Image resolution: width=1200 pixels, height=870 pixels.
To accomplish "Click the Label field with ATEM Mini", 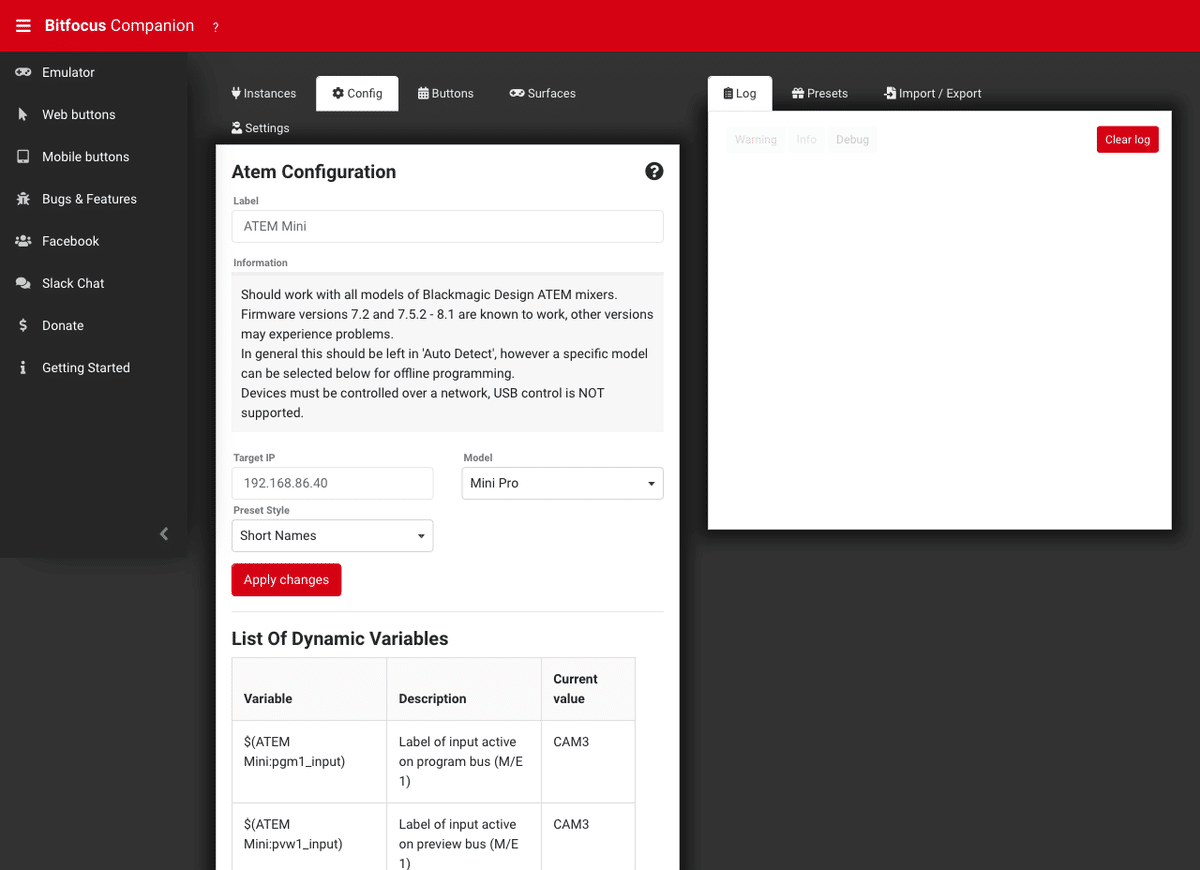I will 447,226.
